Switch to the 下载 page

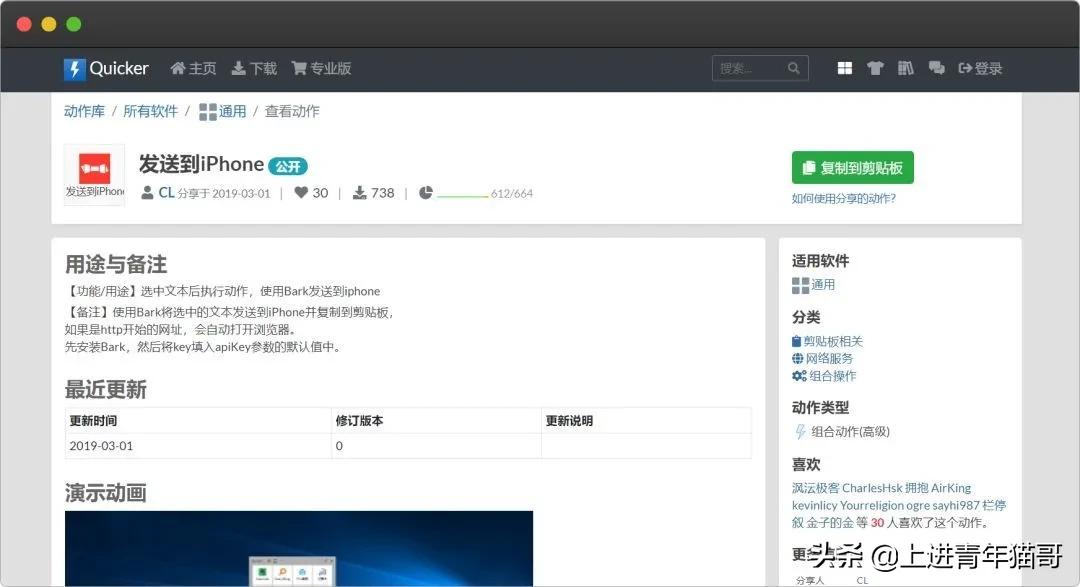[x=254, y=68]
